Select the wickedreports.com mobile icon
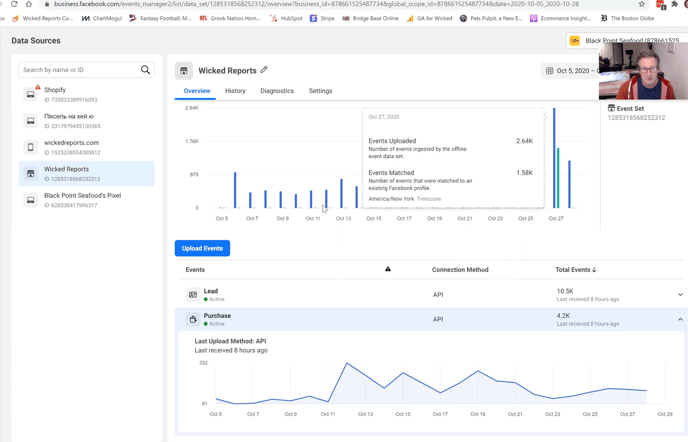 pos(31,147)
